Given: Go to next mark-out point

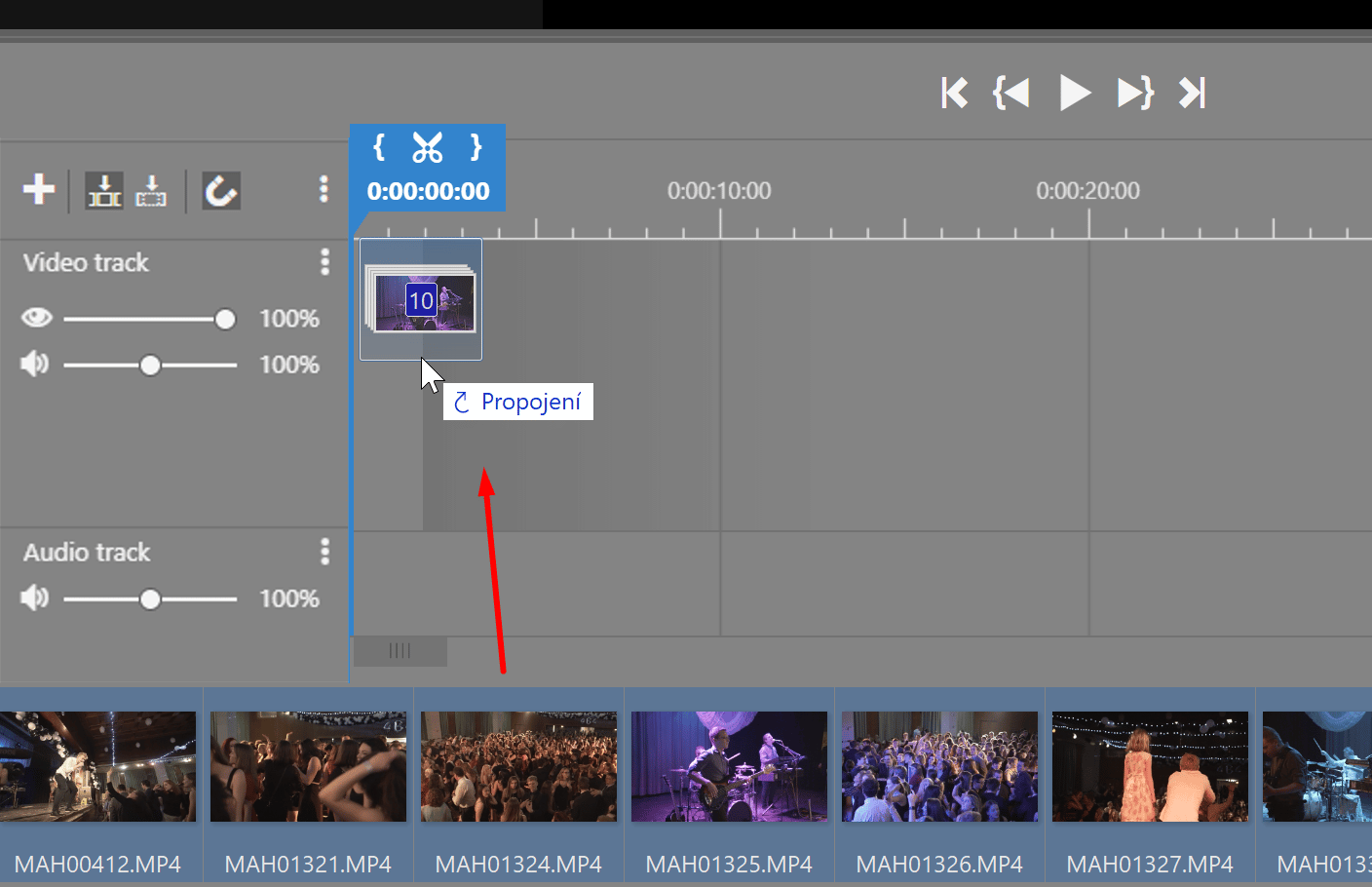Looking at the screenshot, I should point(1135,93).
